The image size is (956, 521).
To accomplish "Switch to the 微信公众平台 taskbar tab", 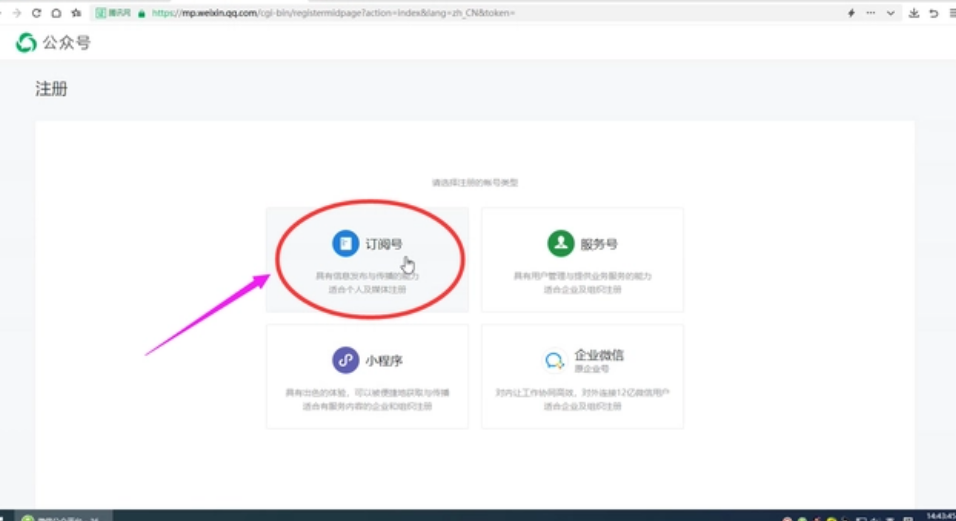I will click(61, 517).
